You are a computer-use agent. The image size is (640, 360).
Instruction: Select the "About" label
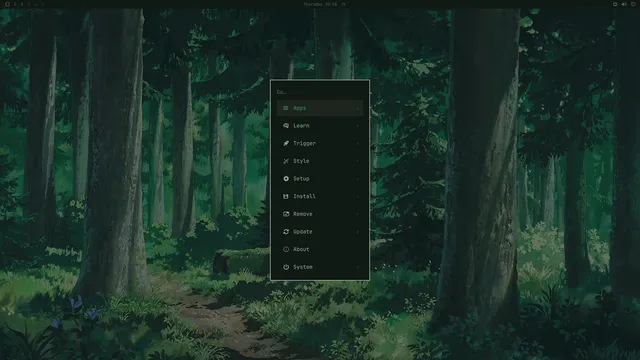click(x=301, y=249)
